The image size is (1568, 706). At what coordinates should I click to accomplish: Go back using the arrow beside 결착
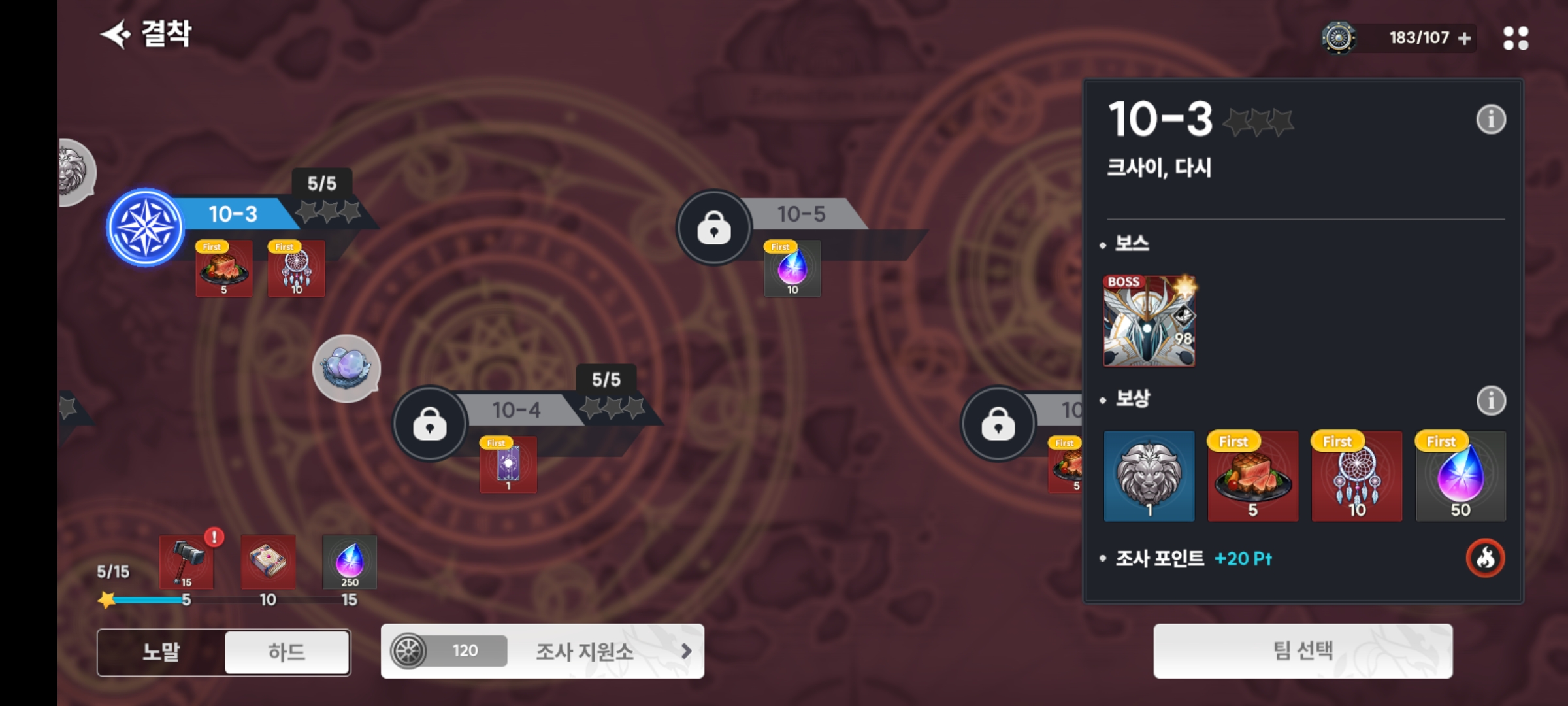tap(116, 34)
